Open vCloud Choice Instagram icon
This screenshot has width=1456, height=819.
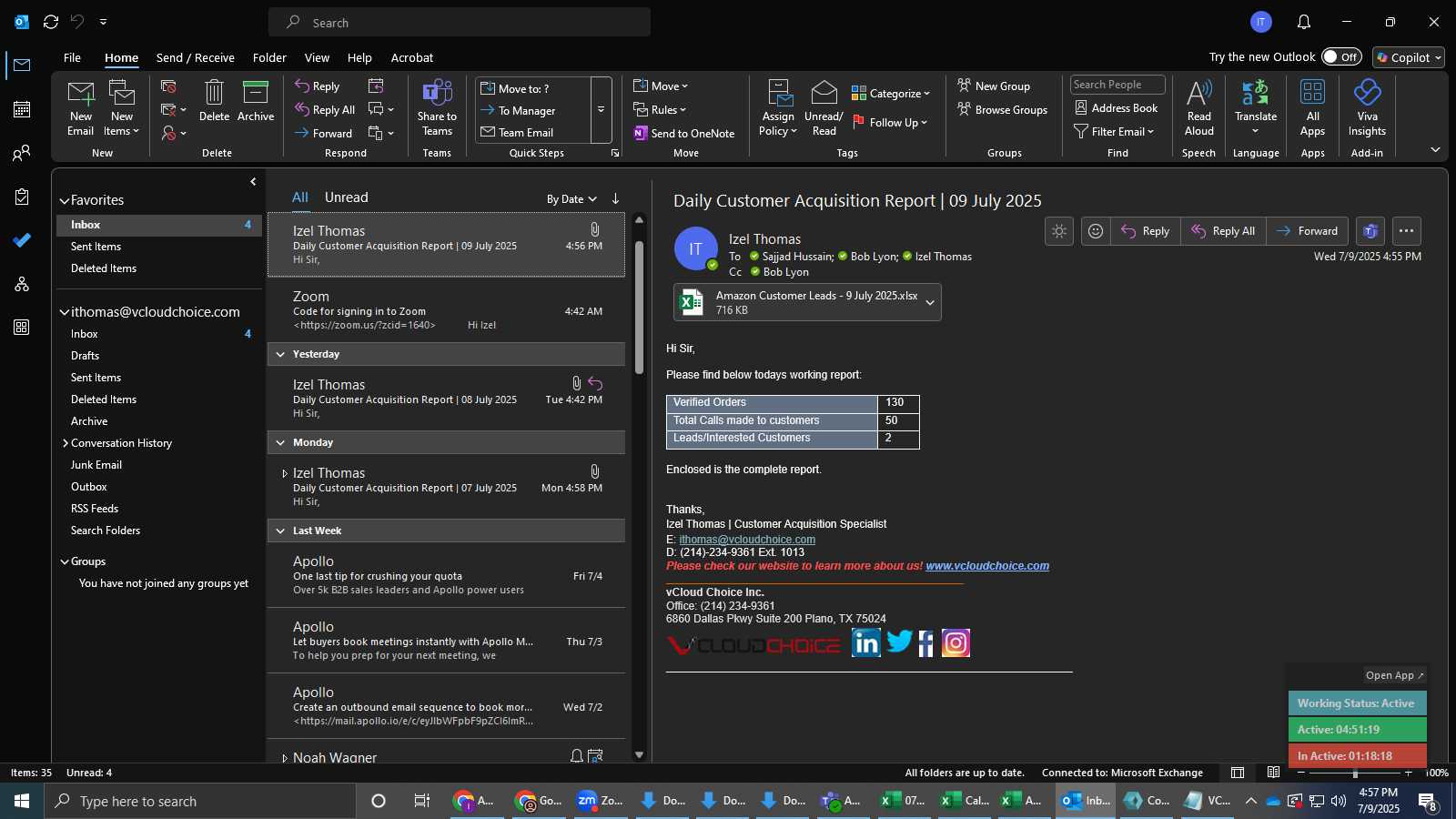(955, 642)
